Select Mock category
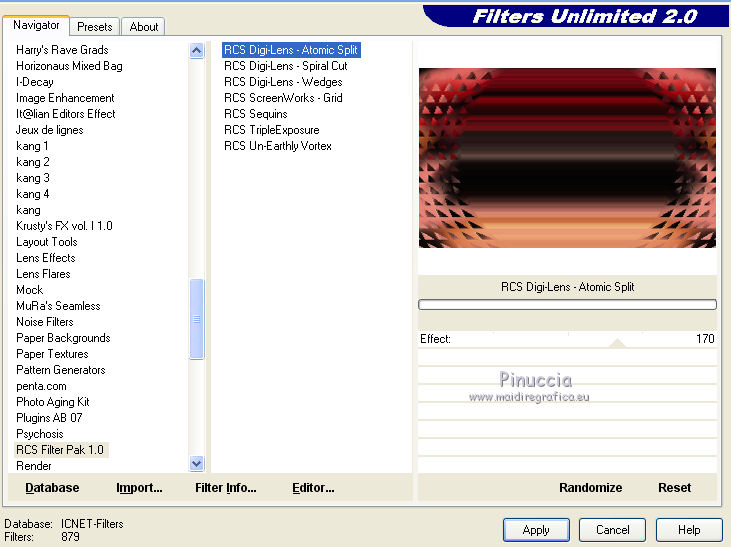The height and width of the screenshot is (547, 731). [29, 290]
